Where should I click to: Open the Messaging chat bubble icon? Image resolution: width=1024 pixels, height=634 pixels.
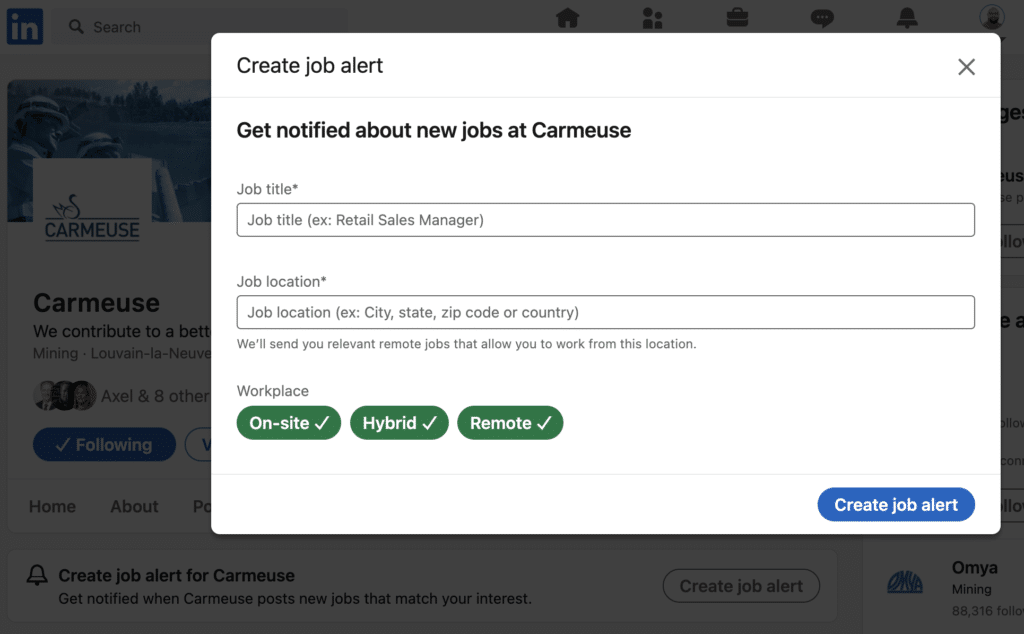[x=822, y=18]
